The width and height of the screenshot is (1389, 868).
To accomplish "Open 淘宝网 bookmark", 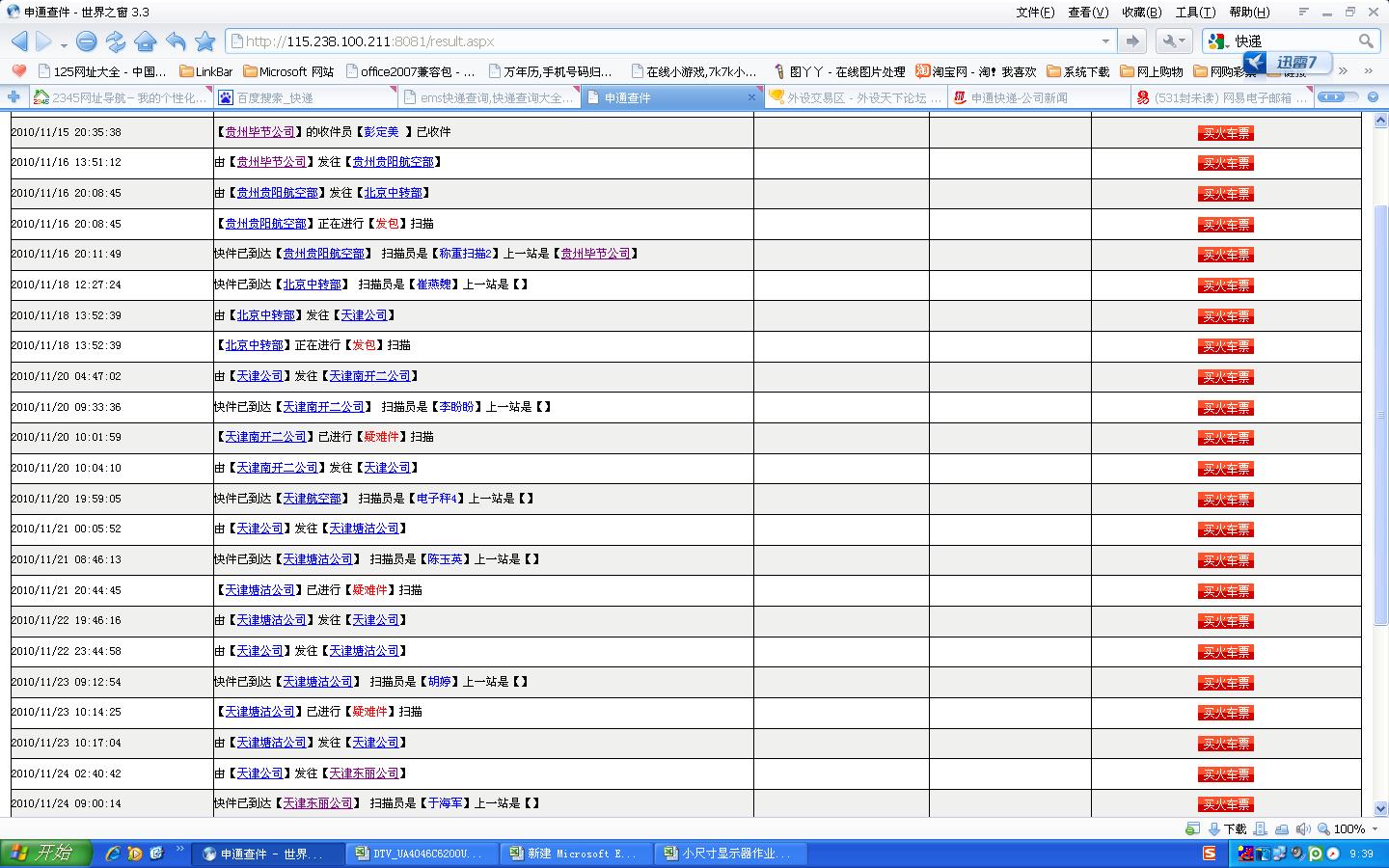I will 976,71.
